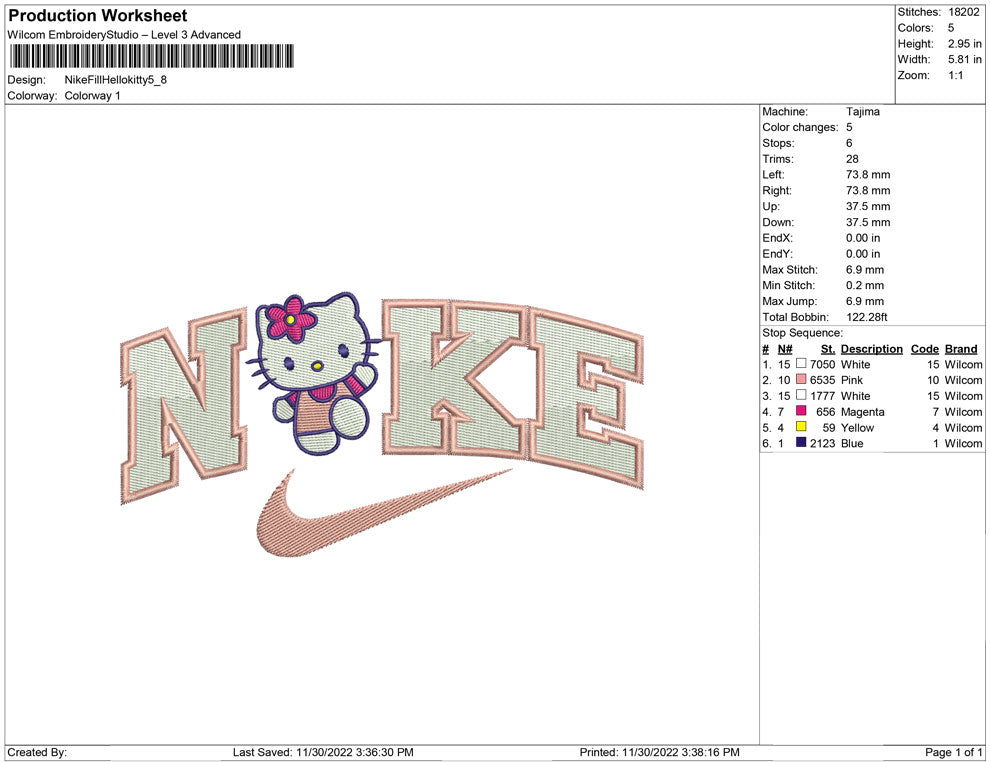Click the Description column header
The width and height of the screenshot is (990, 762).
[x=871, y=348]
